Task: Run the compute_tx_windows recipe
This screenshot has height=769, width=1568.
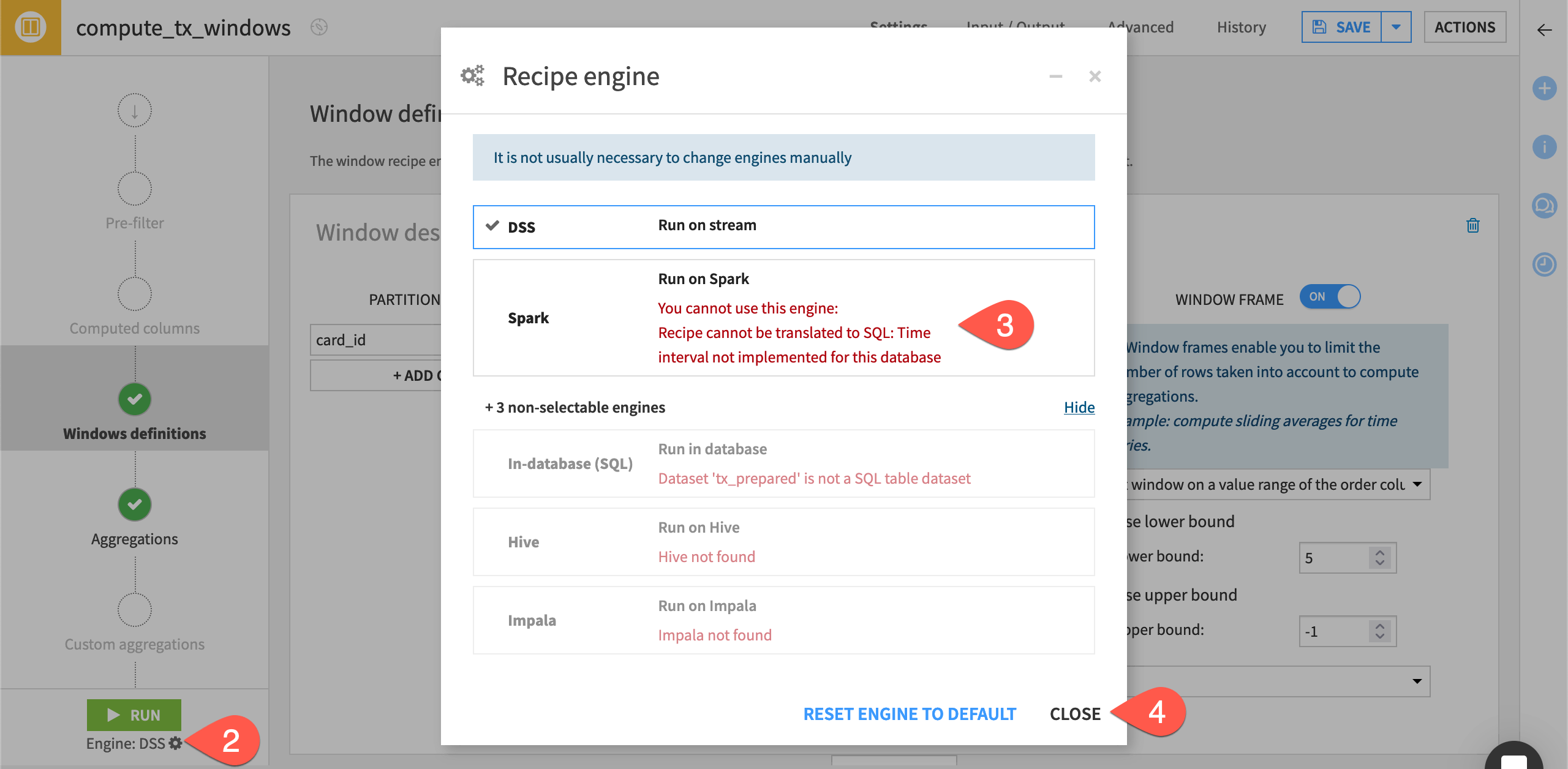Action: pos(134,715)
